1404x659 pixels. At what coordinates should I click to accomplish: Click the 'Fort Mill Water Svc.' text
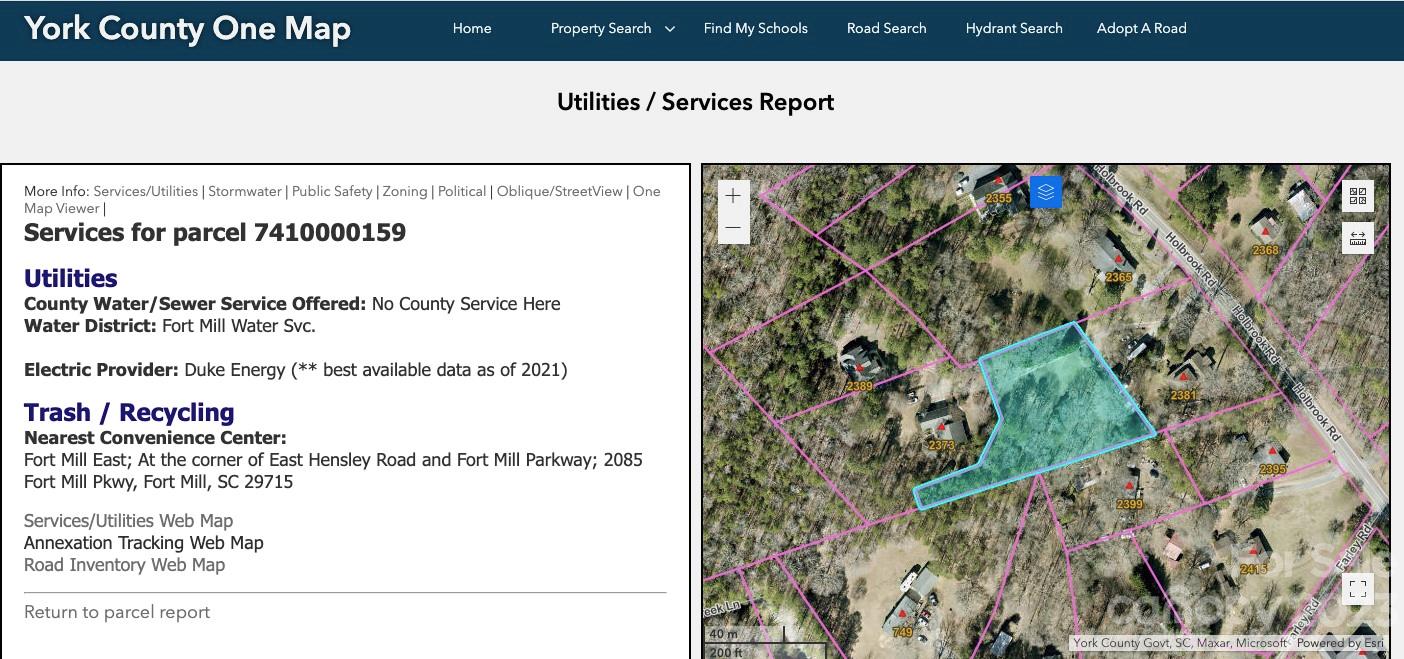239,326
